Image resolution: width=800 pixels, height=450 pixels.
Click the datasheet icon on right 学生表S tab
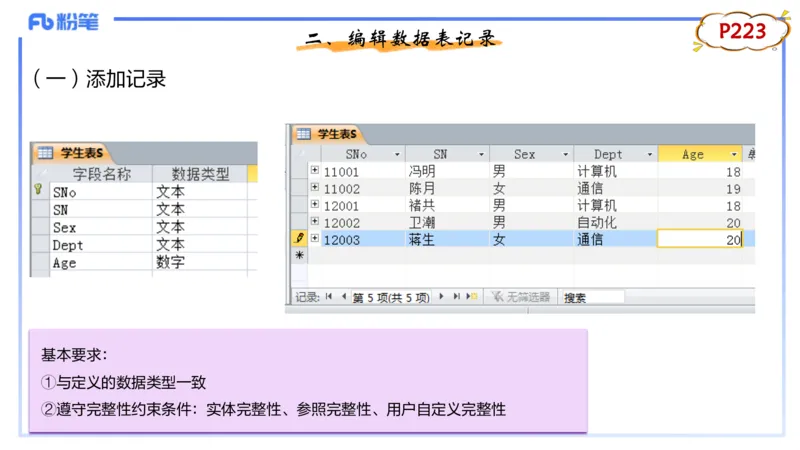click(x=304, y=134)
